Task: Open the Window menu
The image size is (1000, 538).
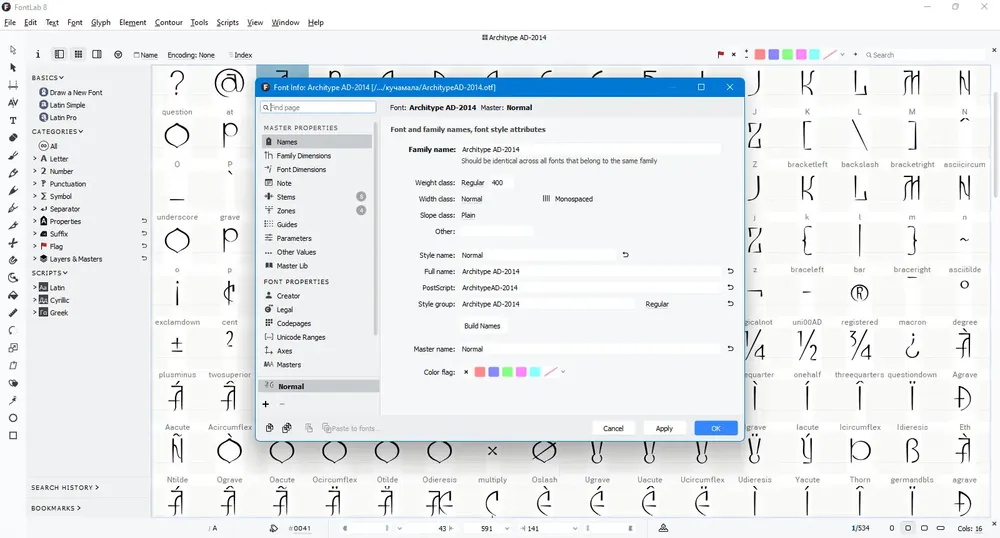Action: (x=285, y=22)
